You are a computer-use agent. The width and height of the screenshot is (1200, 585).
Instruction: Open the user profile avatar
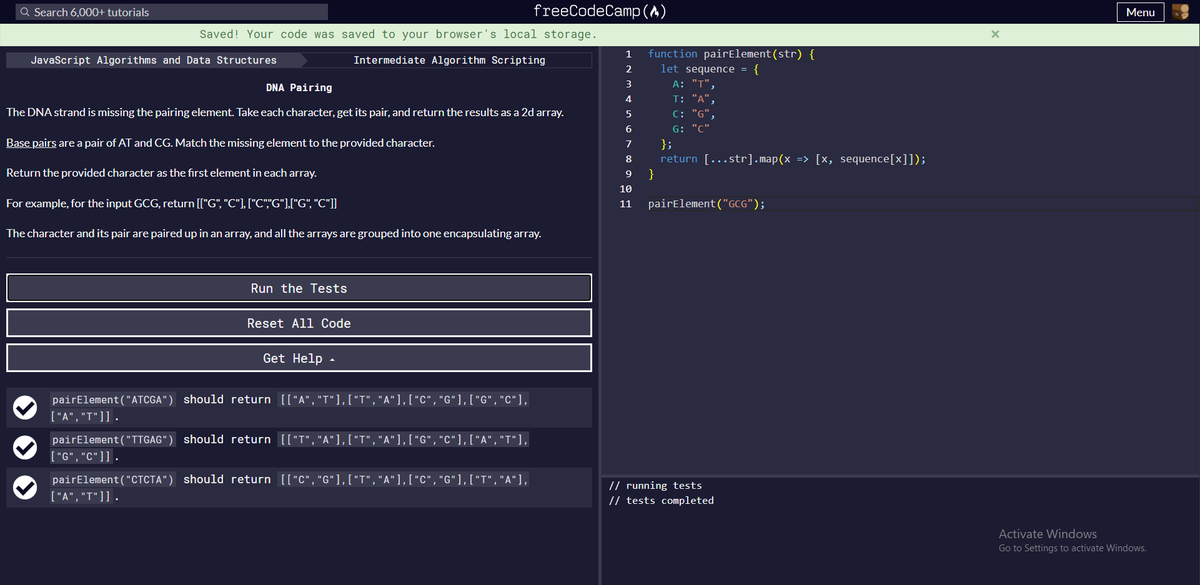click(1180, 12)
